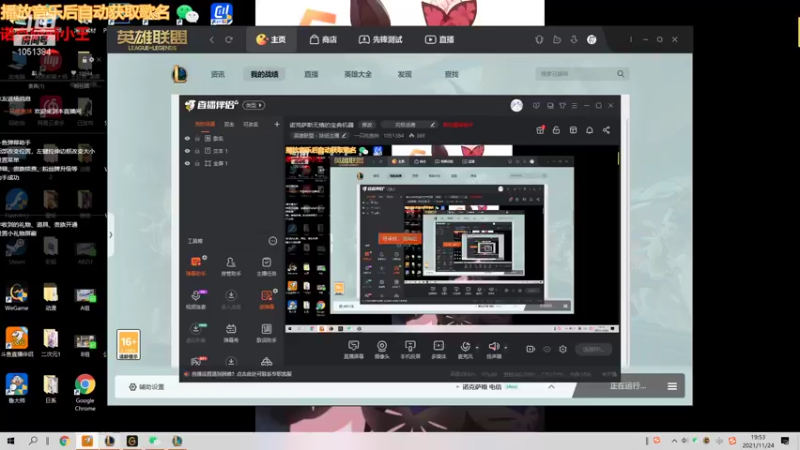Click the 辅助设置 button
800x450 pixels.
(x=146, y=387)
